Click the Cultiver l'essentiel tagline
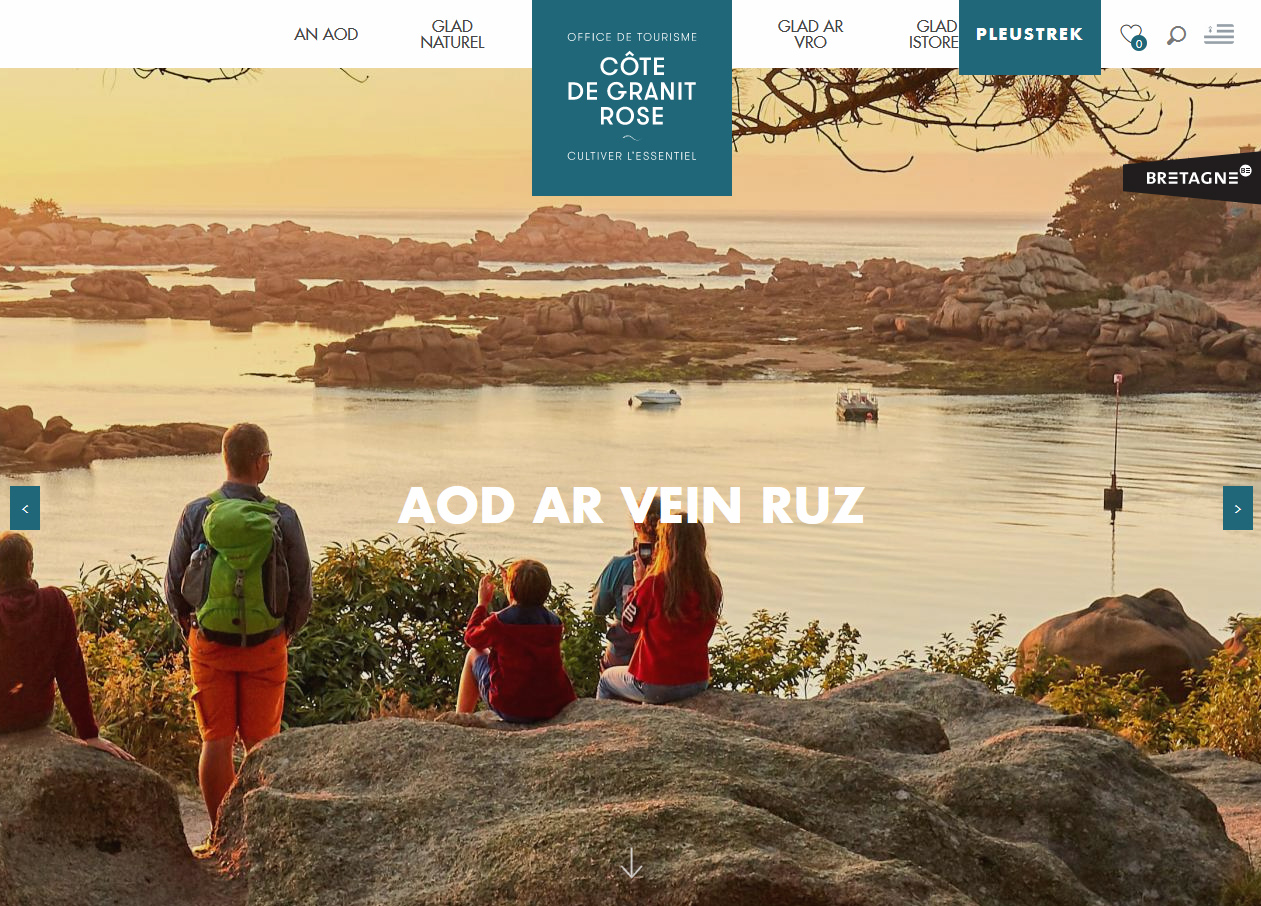This screenshot has height=906, width=1261. (x=632, y=156)
